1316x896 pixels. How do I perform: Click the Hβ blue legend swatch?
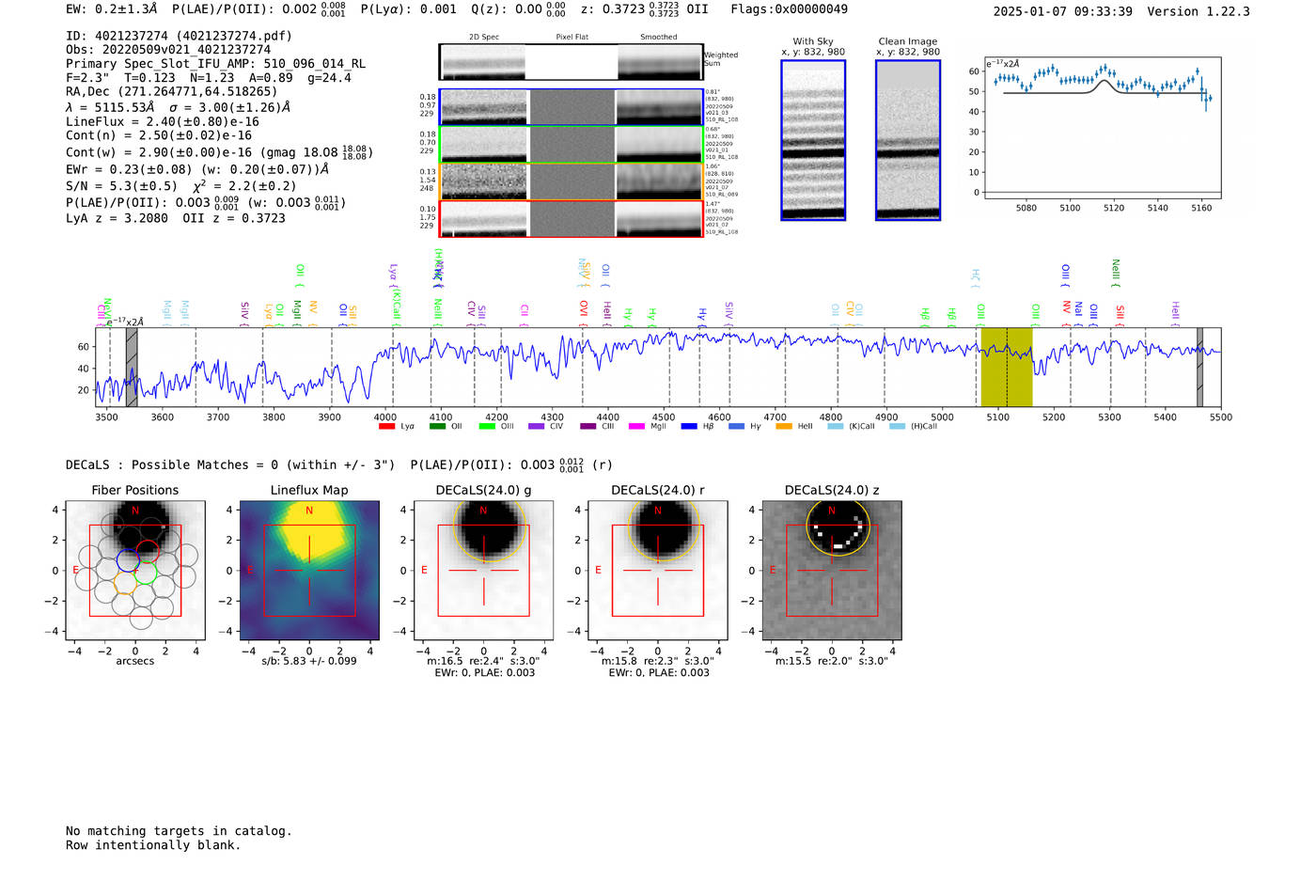pos(689,427)
